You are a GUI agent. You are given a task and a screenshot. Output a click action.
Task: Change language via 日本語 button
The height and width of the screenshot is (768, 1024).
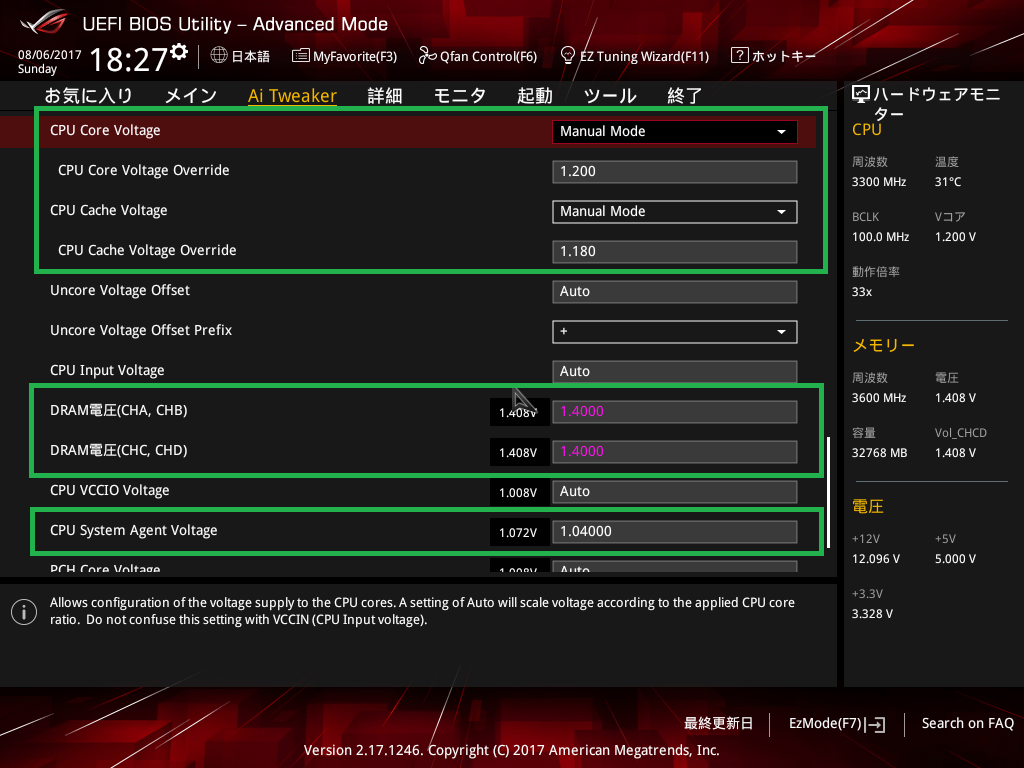[240, 56]
